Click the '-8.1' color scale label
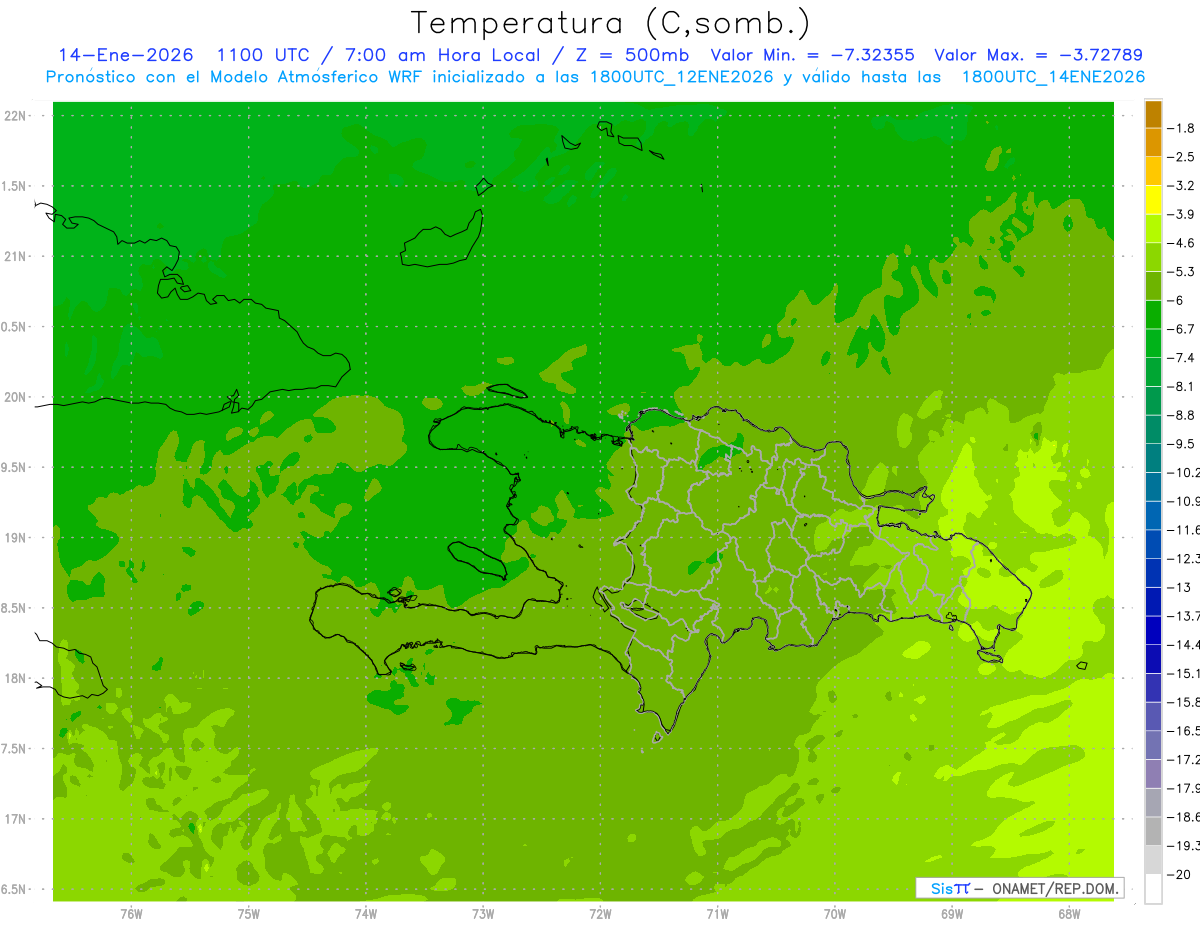Viewport: 1200px width, 927px height. click(x=1181, y=387)
